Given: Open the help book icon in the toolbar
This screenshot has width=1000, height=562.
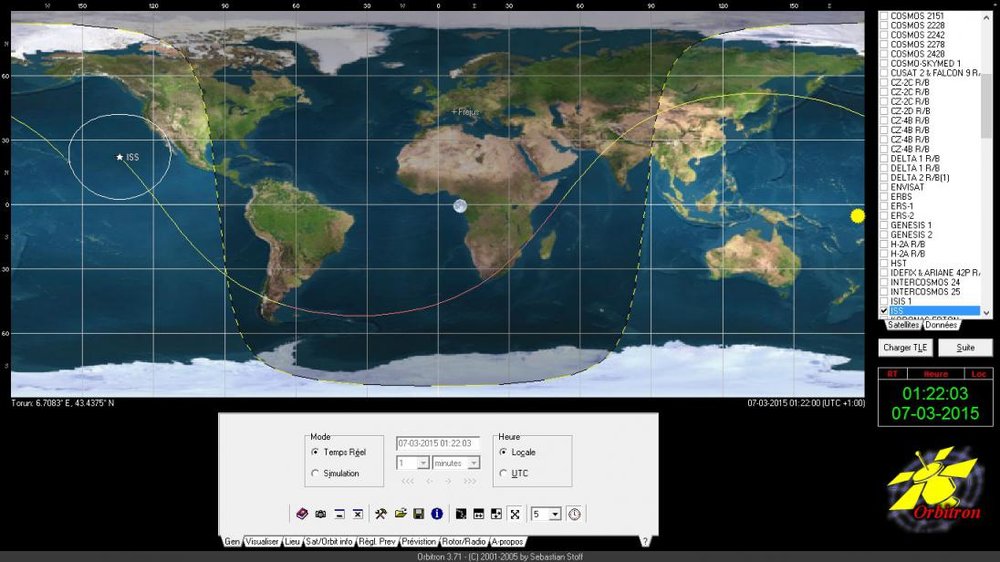Looking at the screenshot, I should [302, 514].
